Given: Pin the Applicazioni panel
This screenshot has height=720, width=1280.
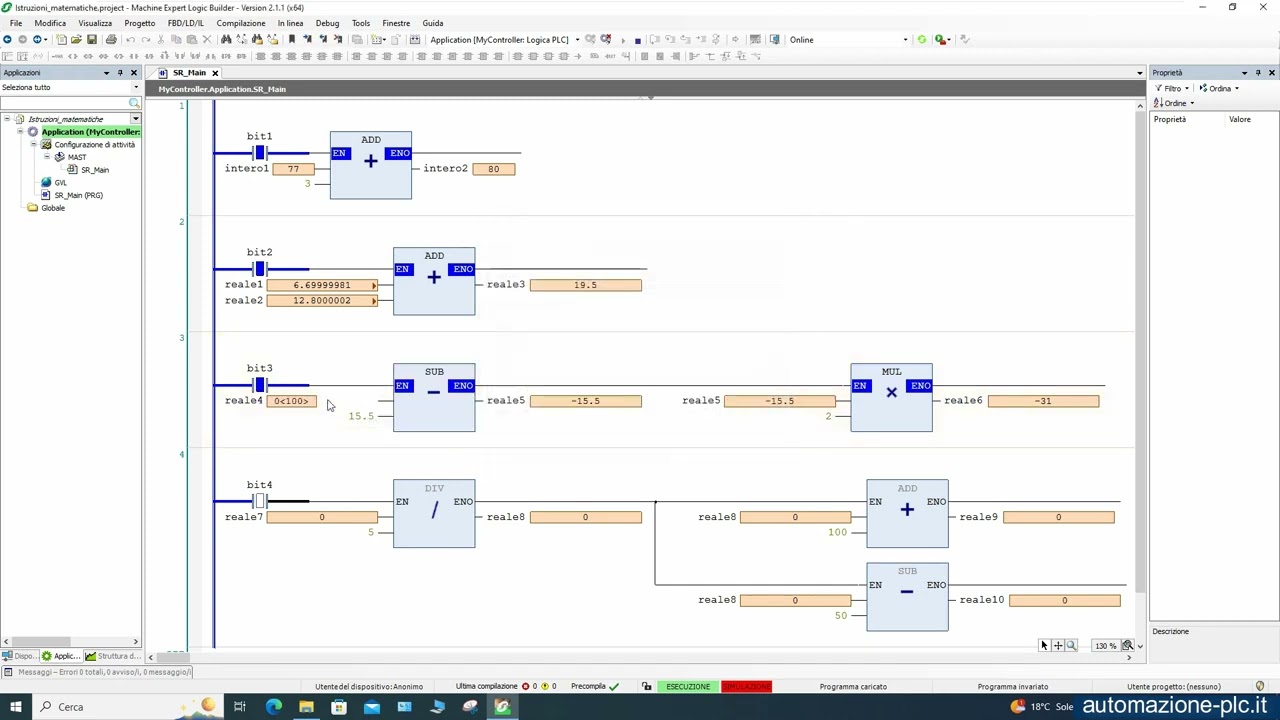Looking at the screenshot, I should coord(120,73).
